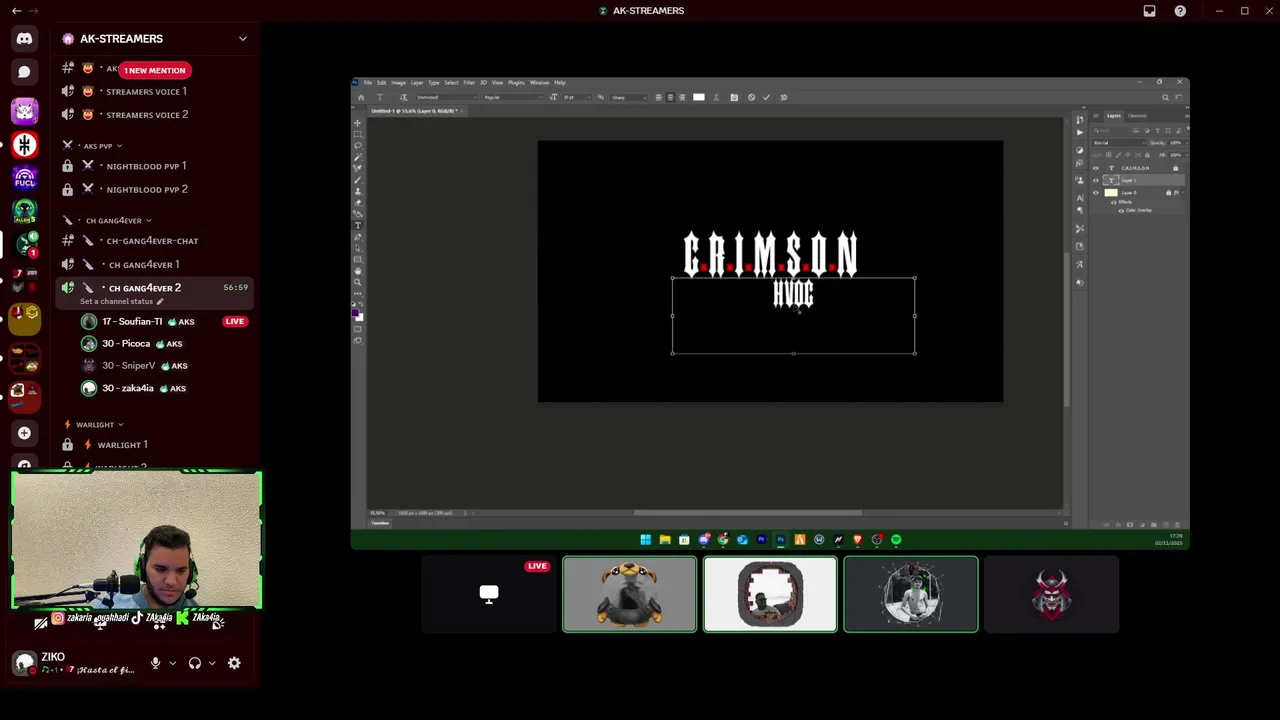Open microphone options dropdown arrow

(x=172, y=663)
